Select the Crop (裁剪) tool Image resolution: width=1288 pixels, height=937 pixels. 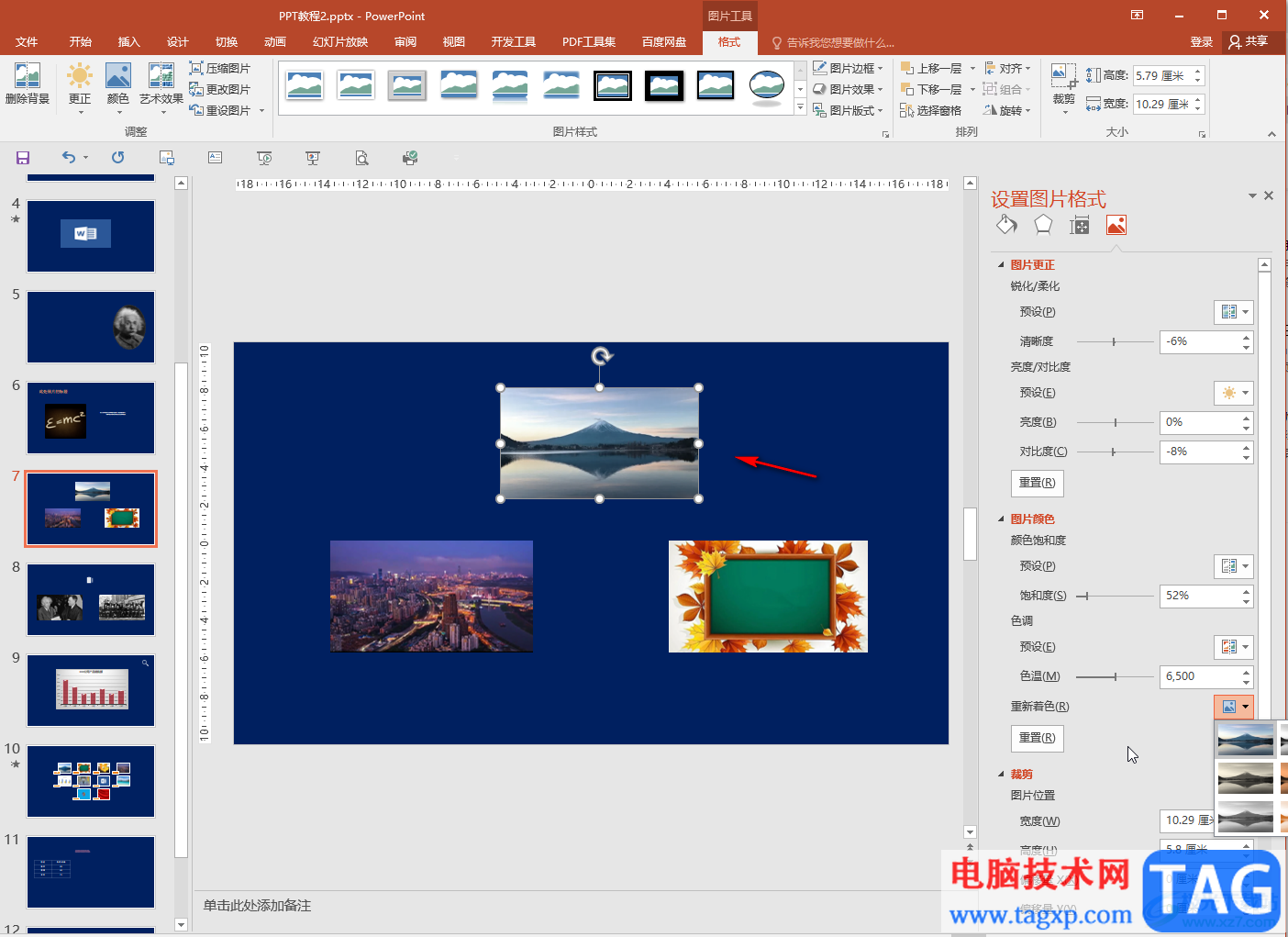tap(1063, 87)
